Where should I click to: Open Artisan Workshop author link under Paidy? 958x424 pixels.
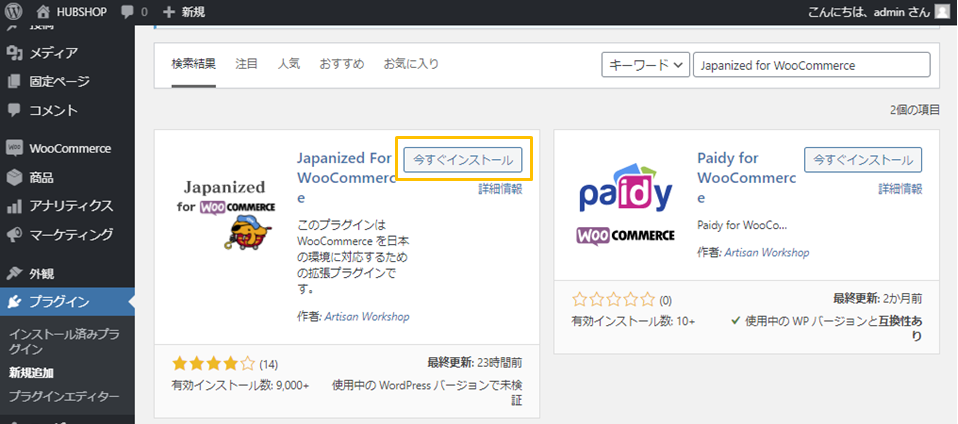coord(766,252)
